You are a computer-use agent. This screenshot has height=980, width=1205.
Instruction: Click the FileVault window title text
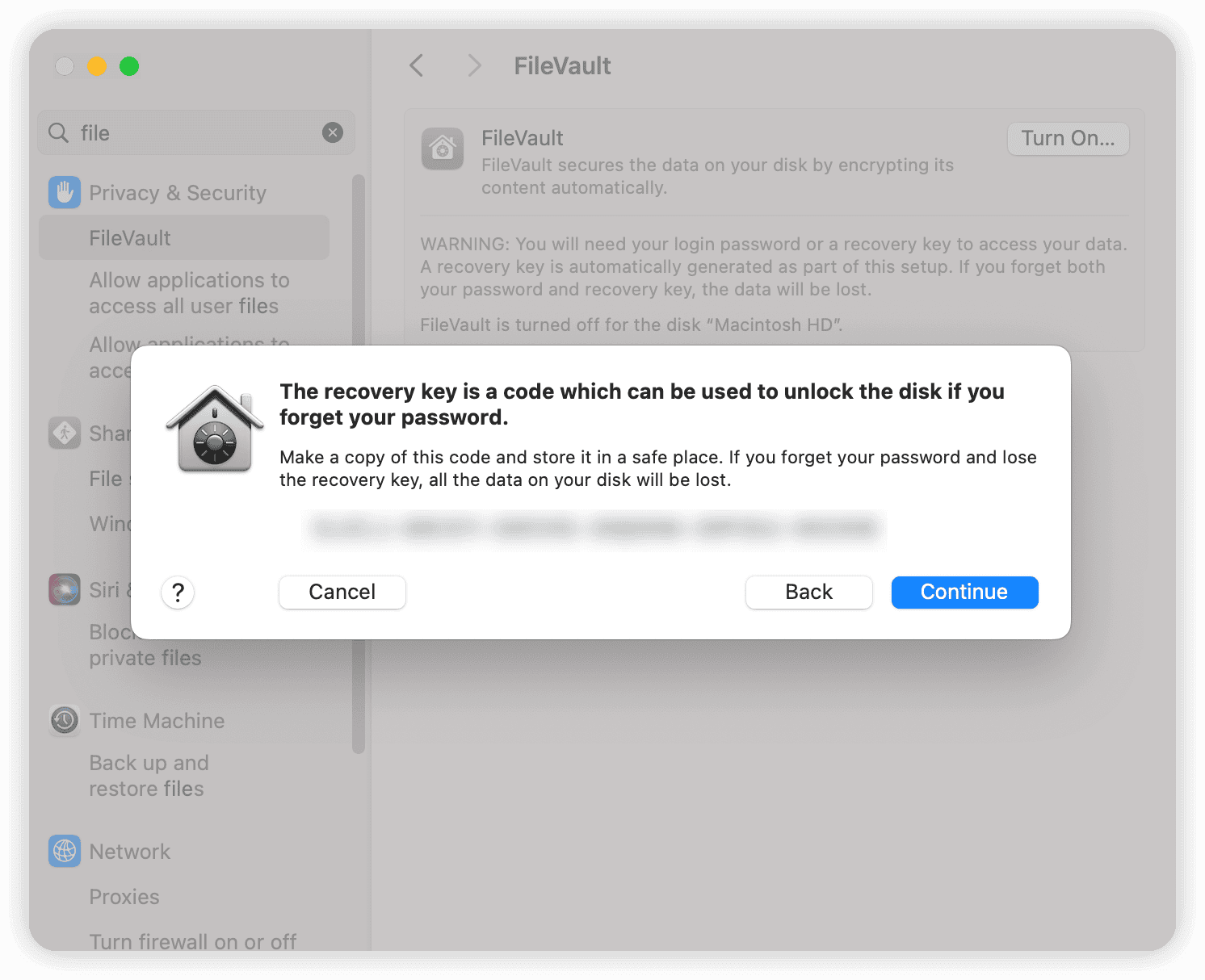[x=562, y=65]
